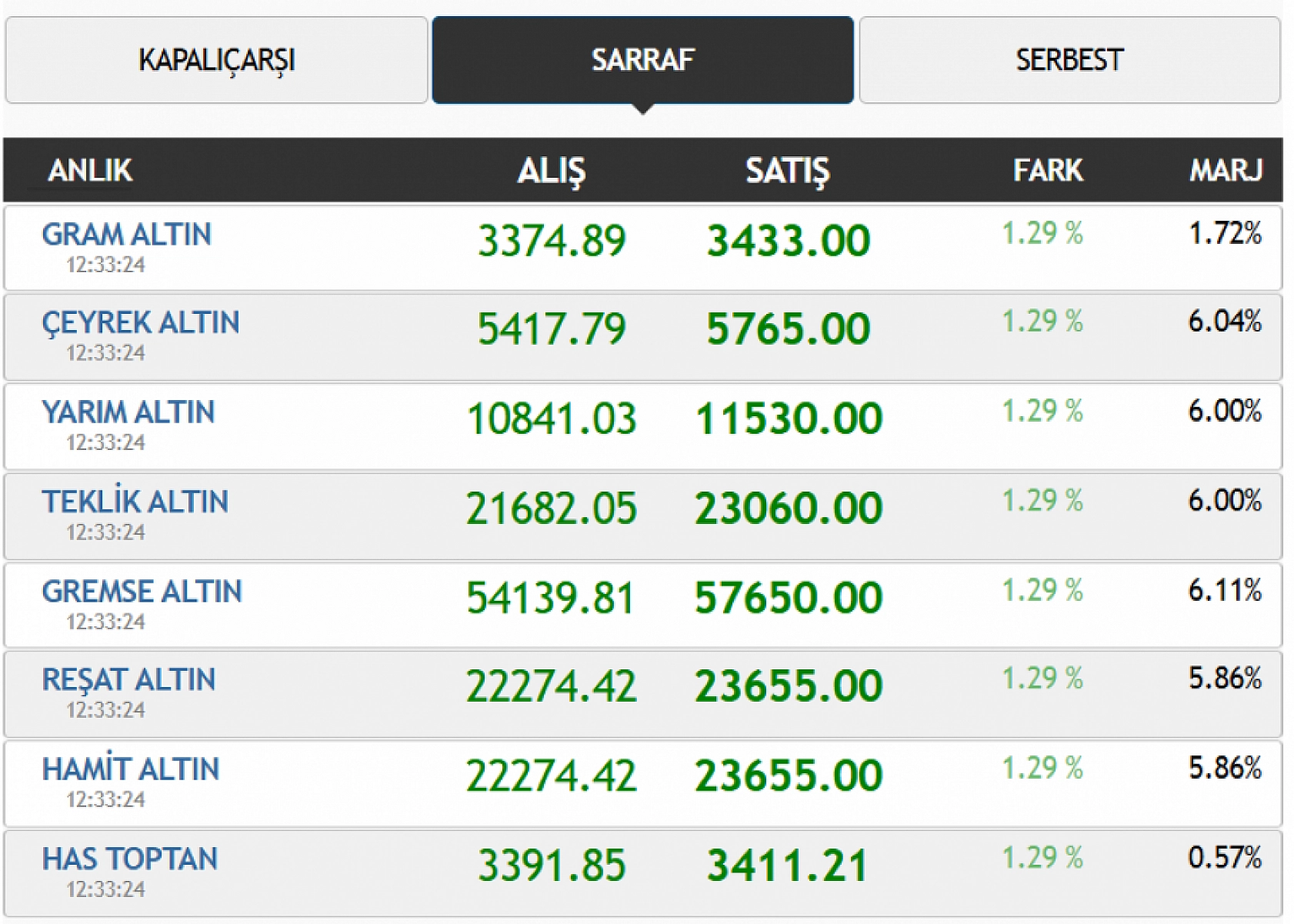This screenshot has height=924, width=1294.
Task: Open the TEKLİK ALTIN link
Action: [135, 502]
